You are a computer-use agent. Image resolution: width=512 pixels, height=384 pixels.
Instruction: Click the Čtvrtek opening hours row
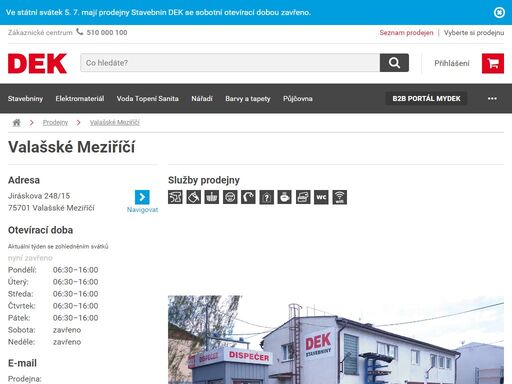click(53, 306)
